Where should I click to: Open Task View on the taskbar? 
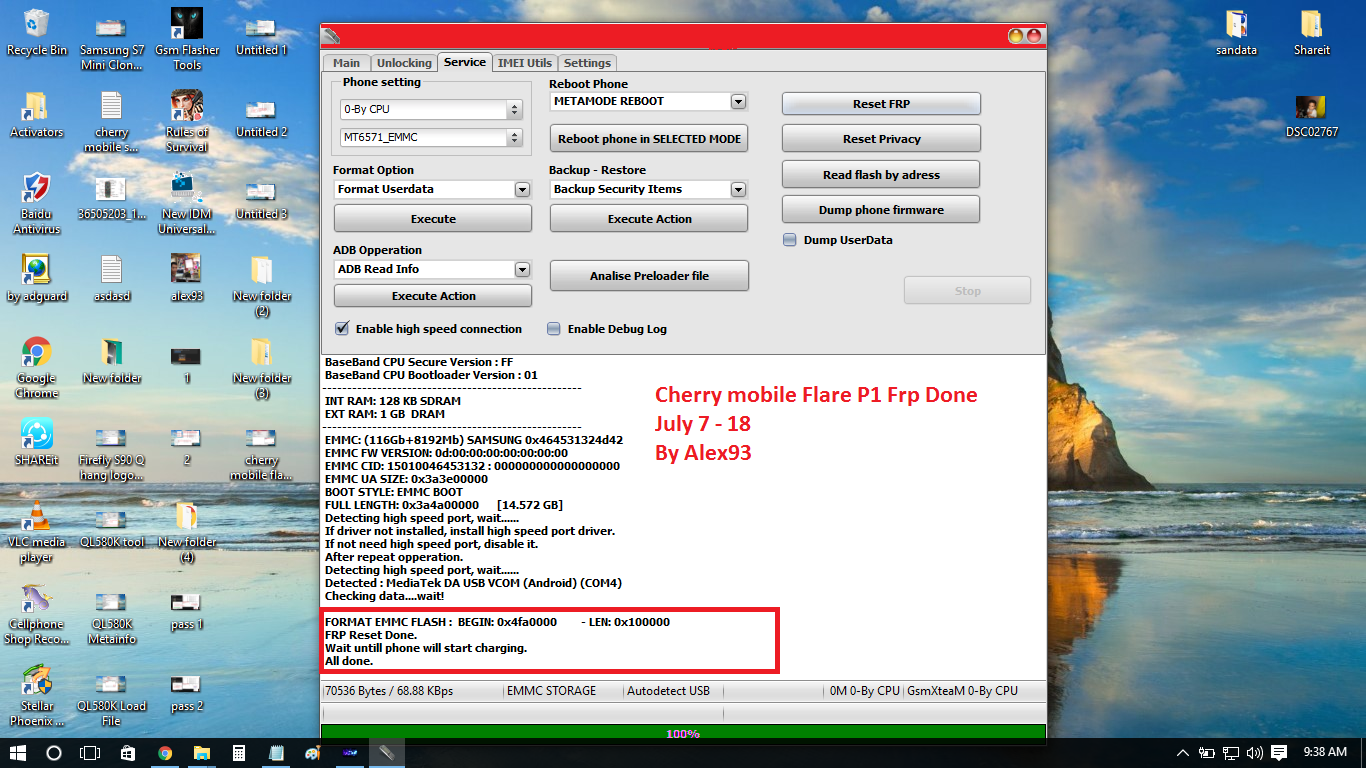tap(90, 753)
